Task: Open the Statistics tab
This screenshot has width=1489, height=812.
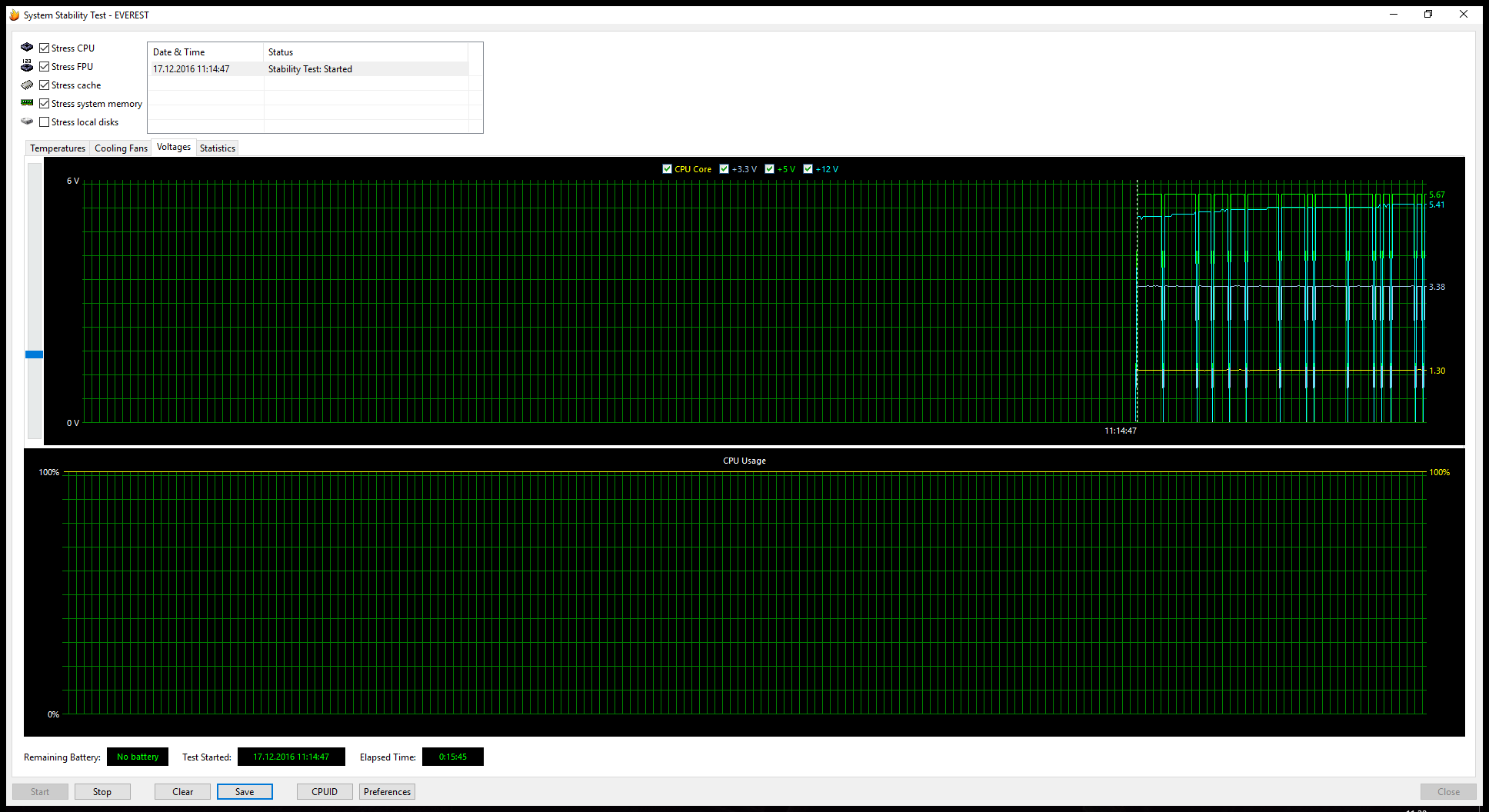Action: [218, 148]
